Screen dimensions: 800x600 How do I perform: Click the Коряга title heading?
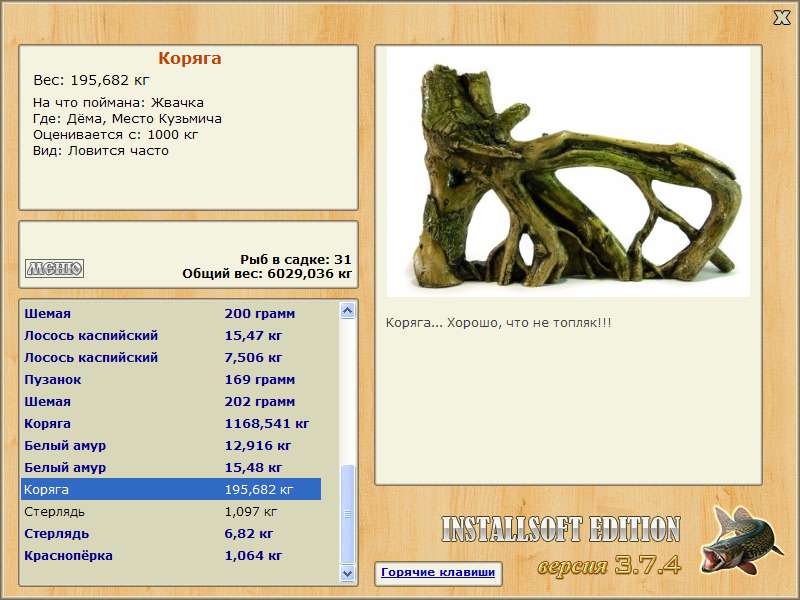pos(189,58)
